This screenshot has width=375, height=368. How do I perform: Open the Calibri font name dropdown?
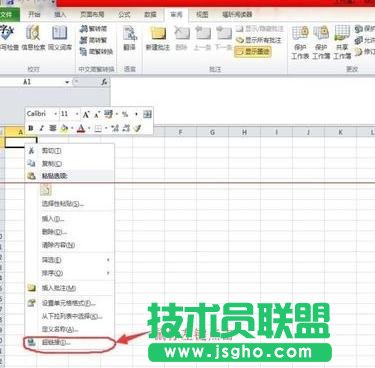[x=55, y=115]
